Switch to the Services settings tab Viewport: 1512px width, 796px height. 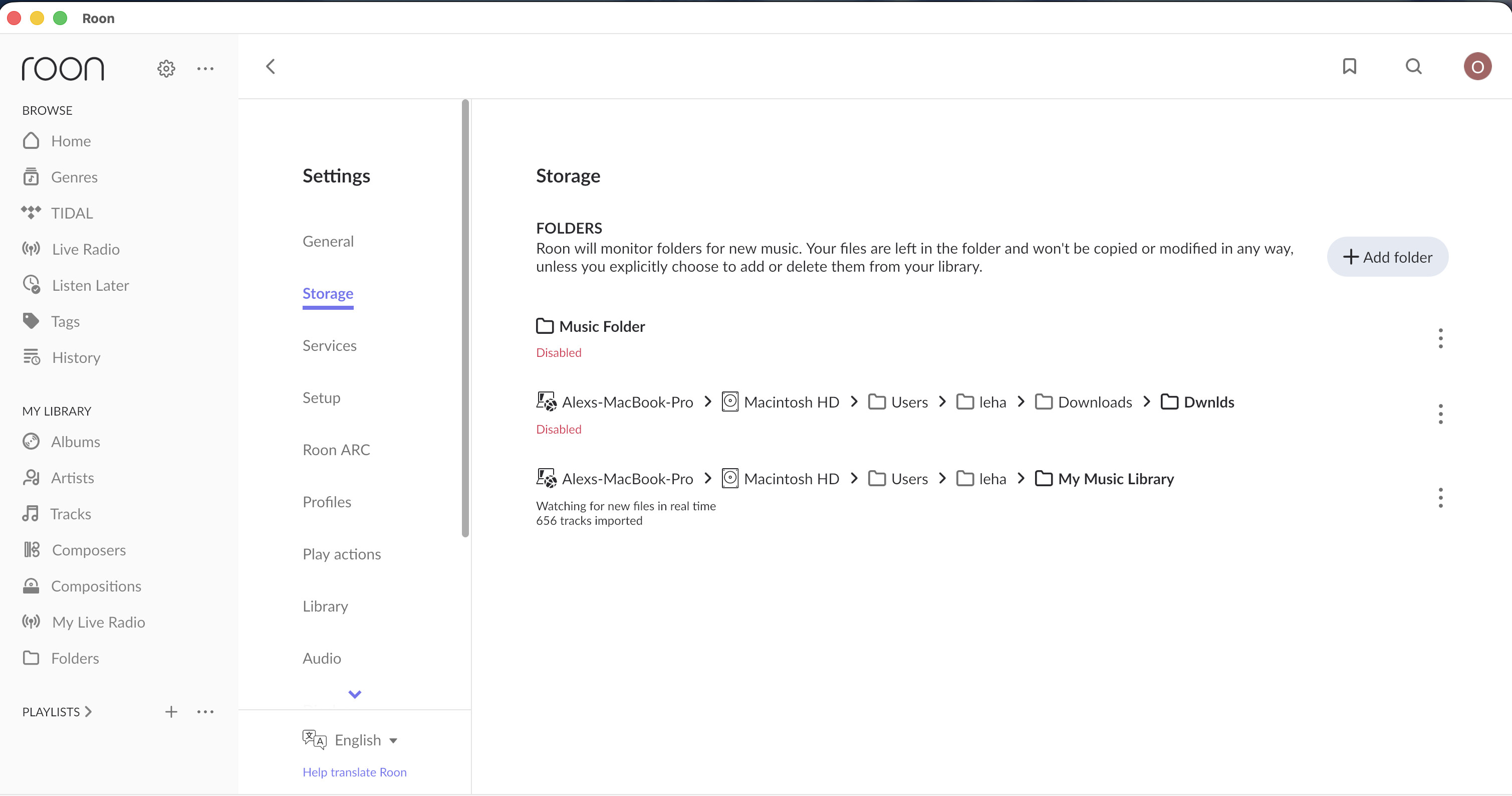[329, 345]
